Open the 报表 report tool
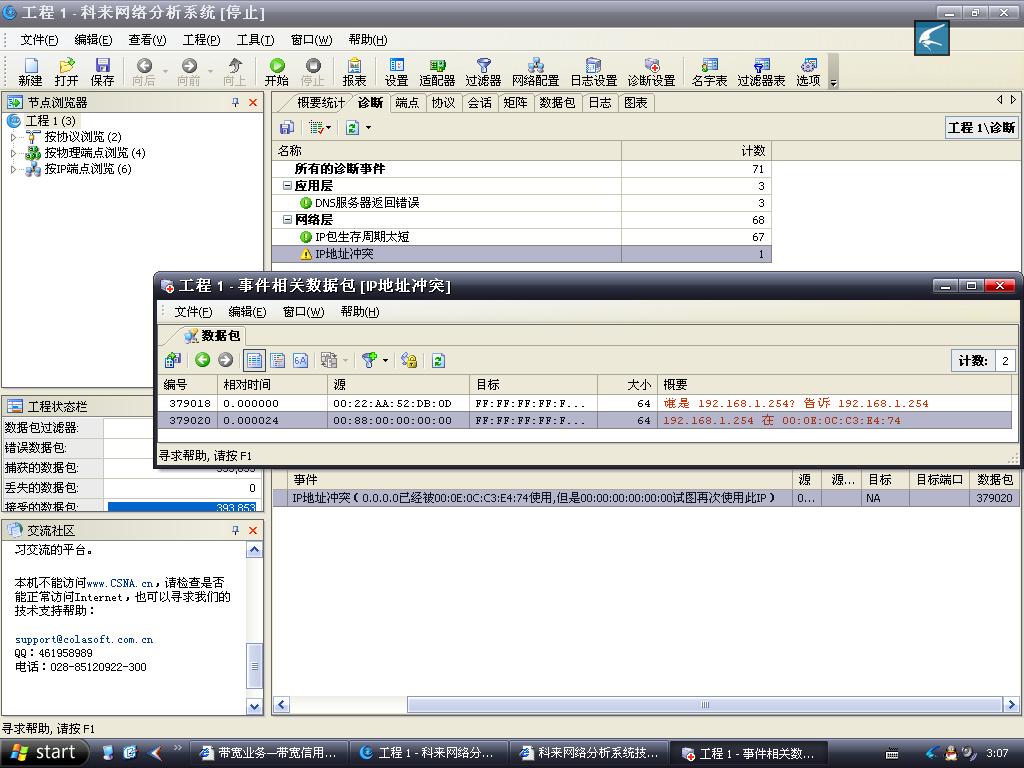This screenshot has height=768, width=1024. (x=354, y=71)
